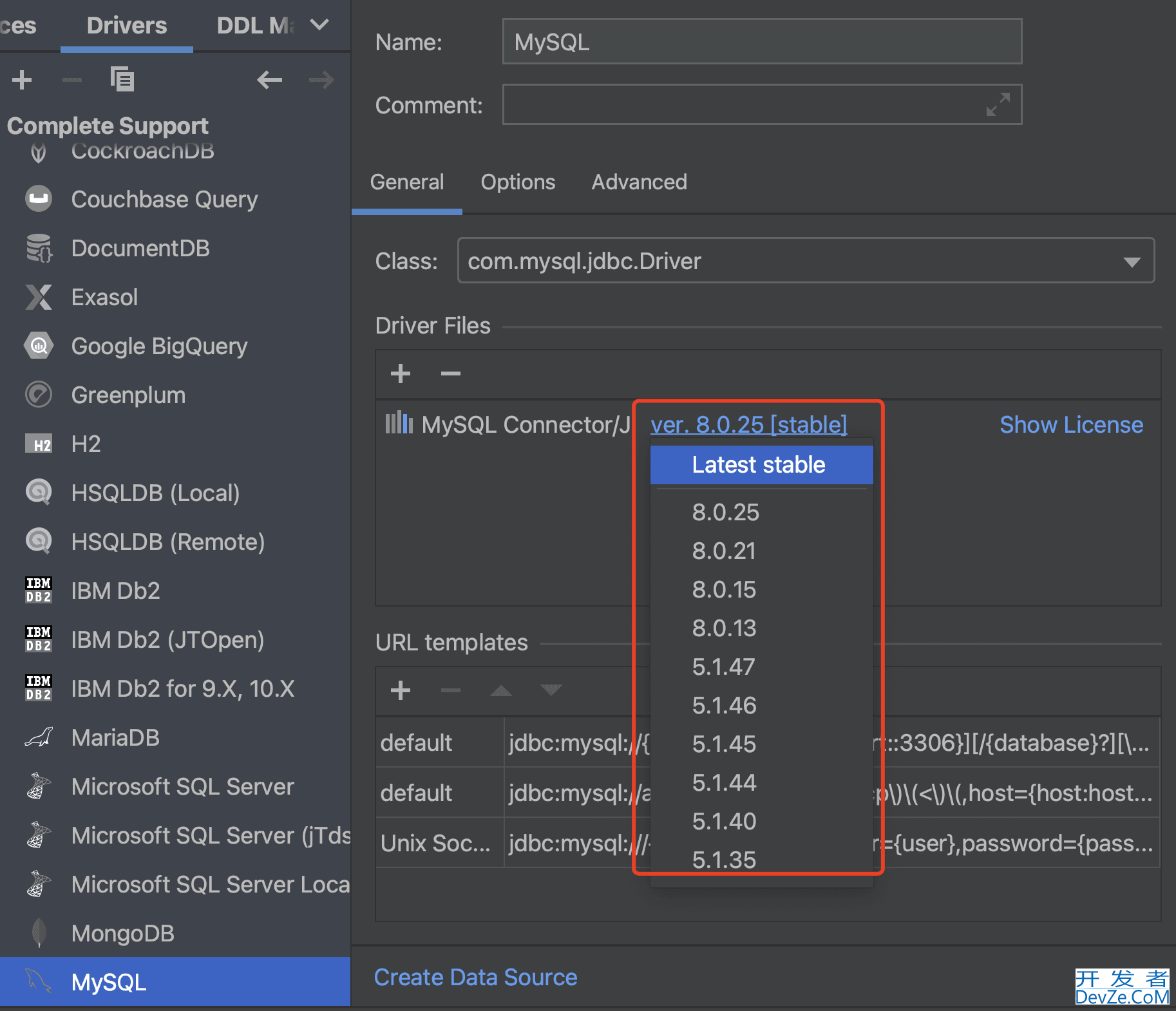
Task: Open the General tab
Action: [x=407, y=182]
